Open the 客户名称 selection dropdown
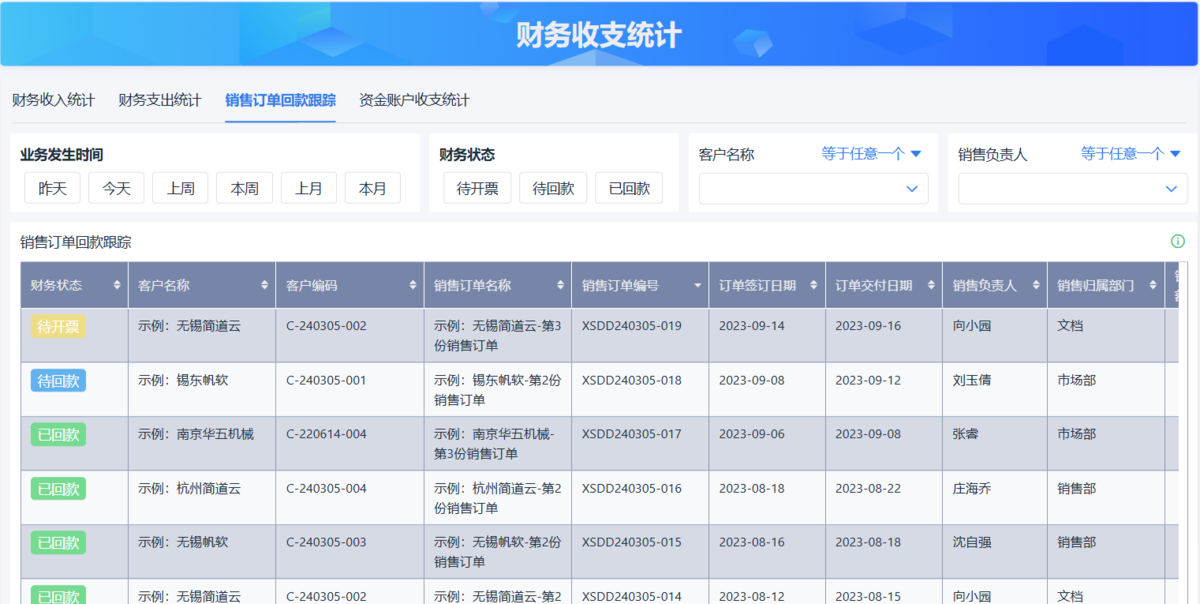The width and height of the screenshot is (1200, 604). pos(813,189)
